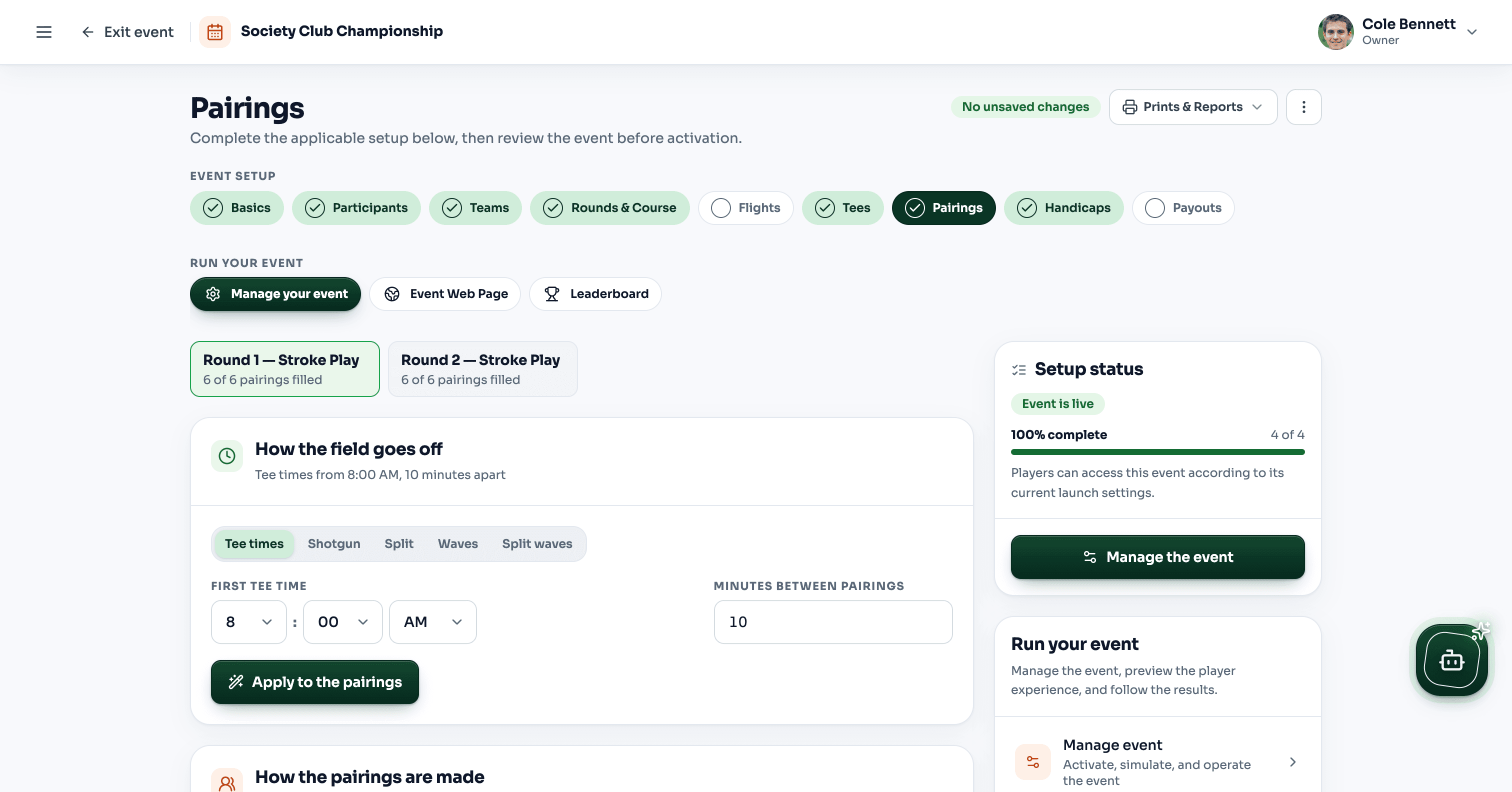Go to the Rounds & Course step
Screen dimensions: 1512x792
(610, 208)
